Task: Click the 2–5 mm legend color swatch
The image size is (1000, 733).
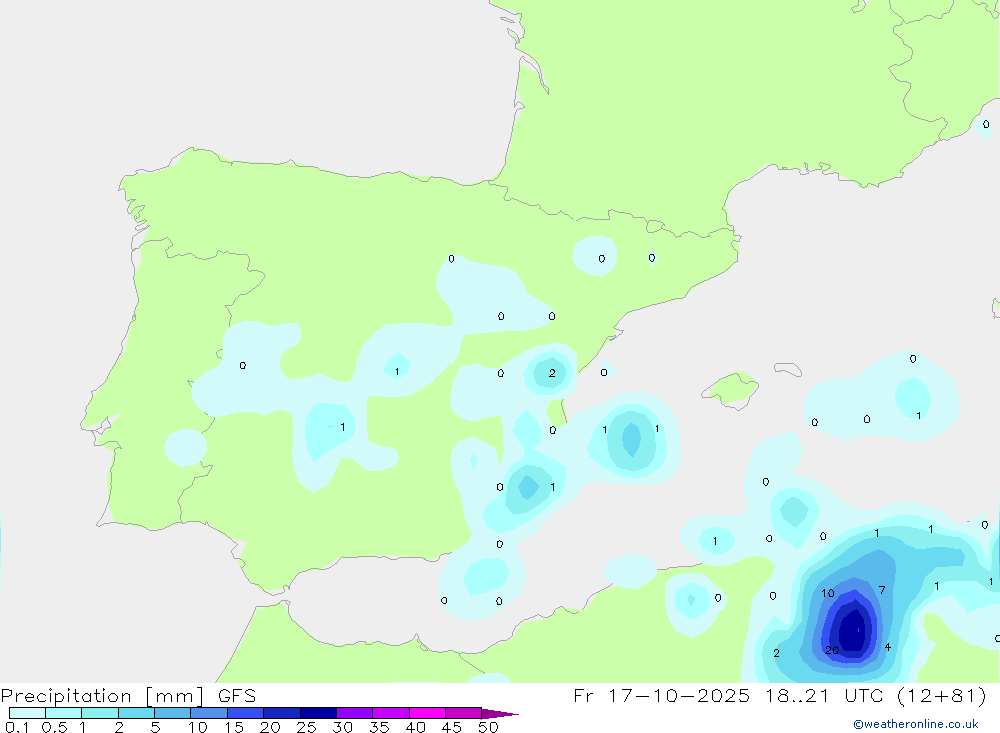Action: coord(136,713)
